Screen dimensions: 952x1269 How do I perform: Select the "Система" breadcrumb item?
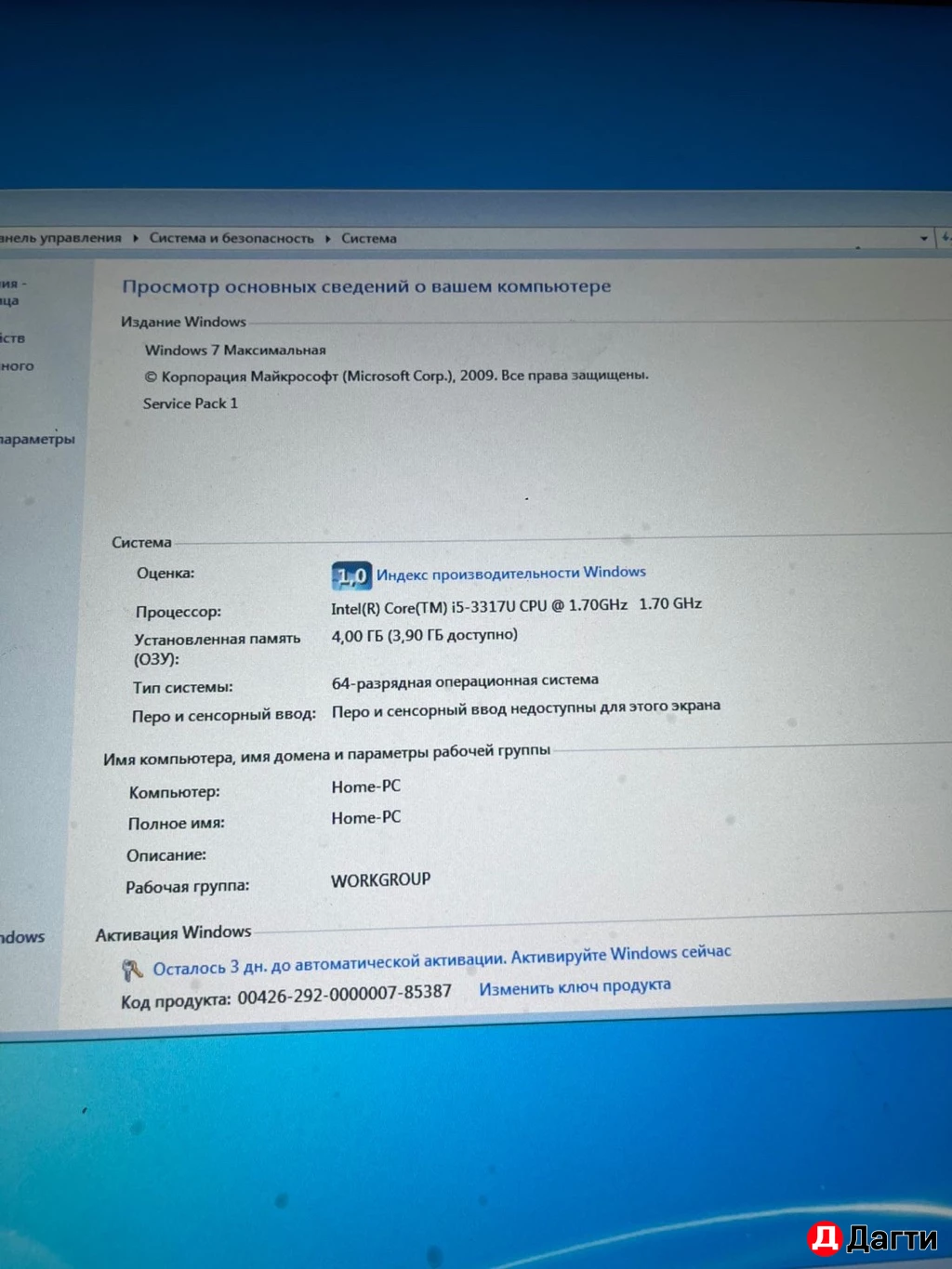(369, 238)
